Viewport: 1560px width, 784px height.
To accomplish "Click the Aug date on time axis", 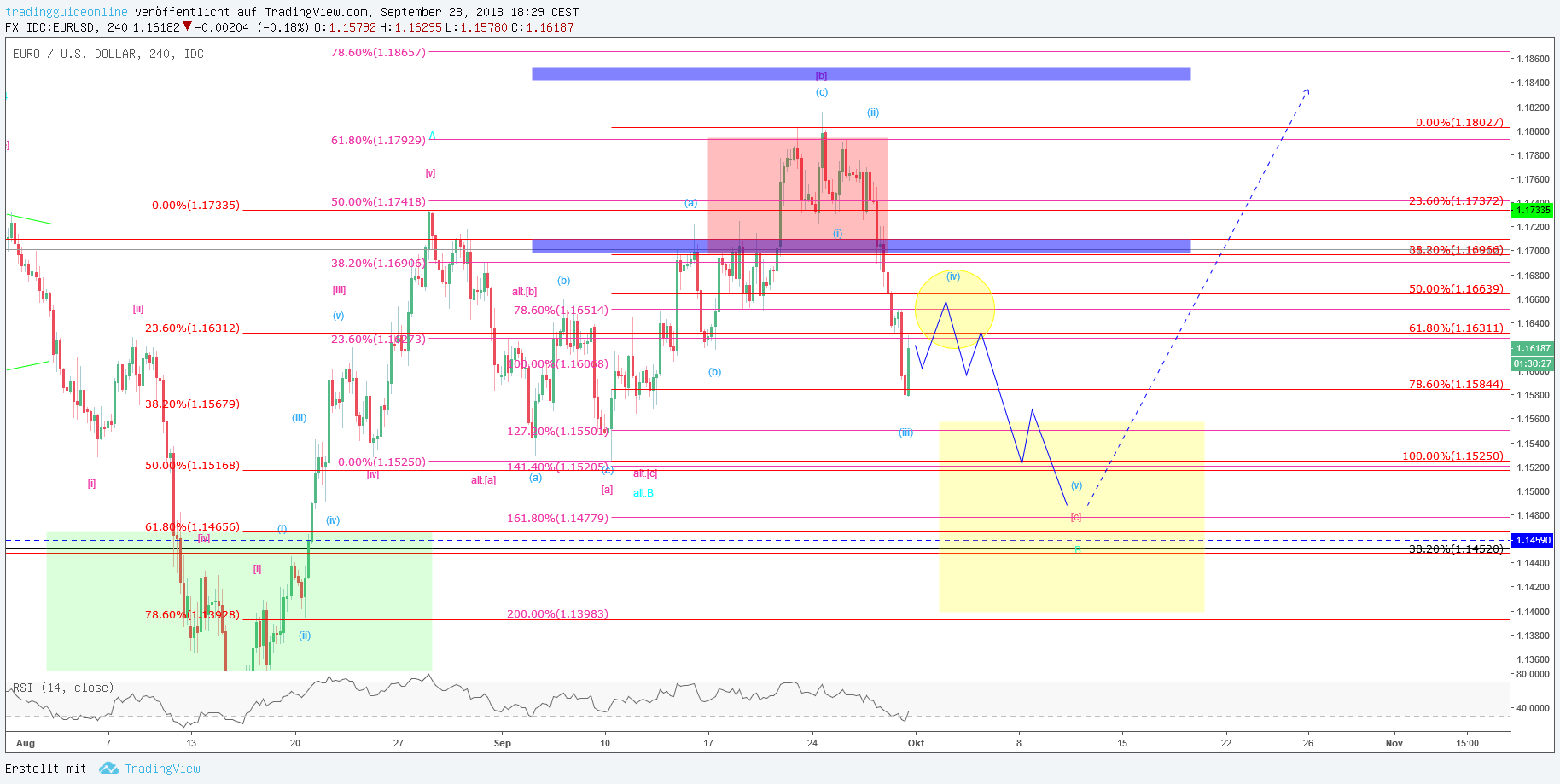I will (26, 743).
